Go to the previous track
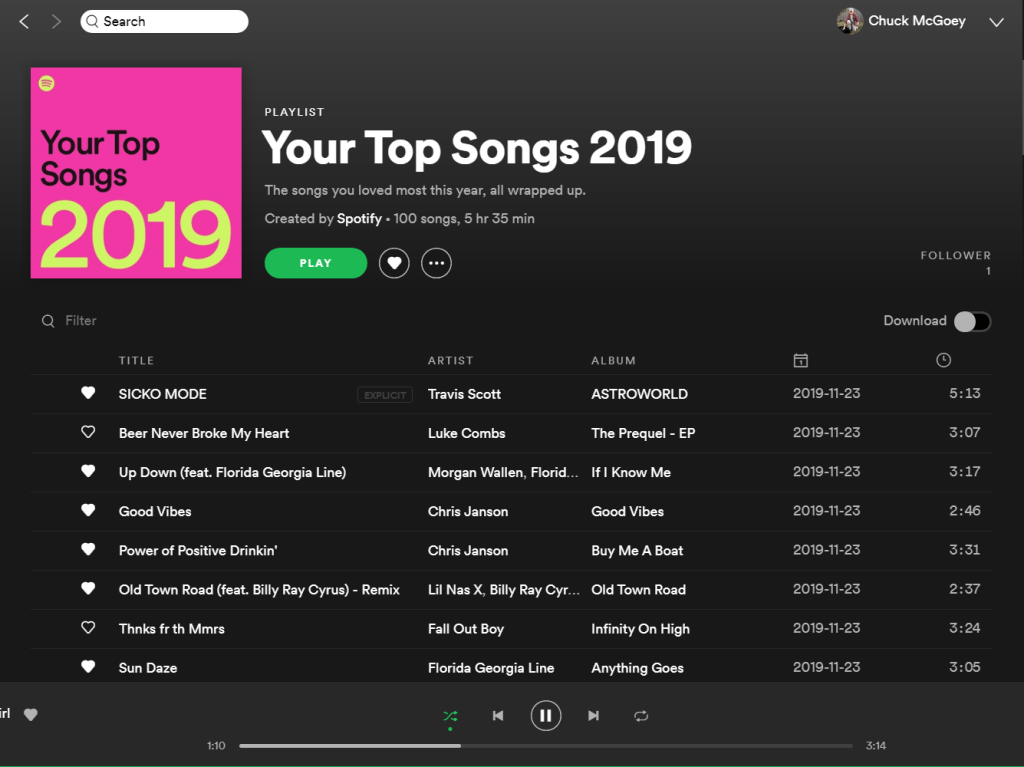This screenshot has width=1024, height=767. (x=498, y=715)
